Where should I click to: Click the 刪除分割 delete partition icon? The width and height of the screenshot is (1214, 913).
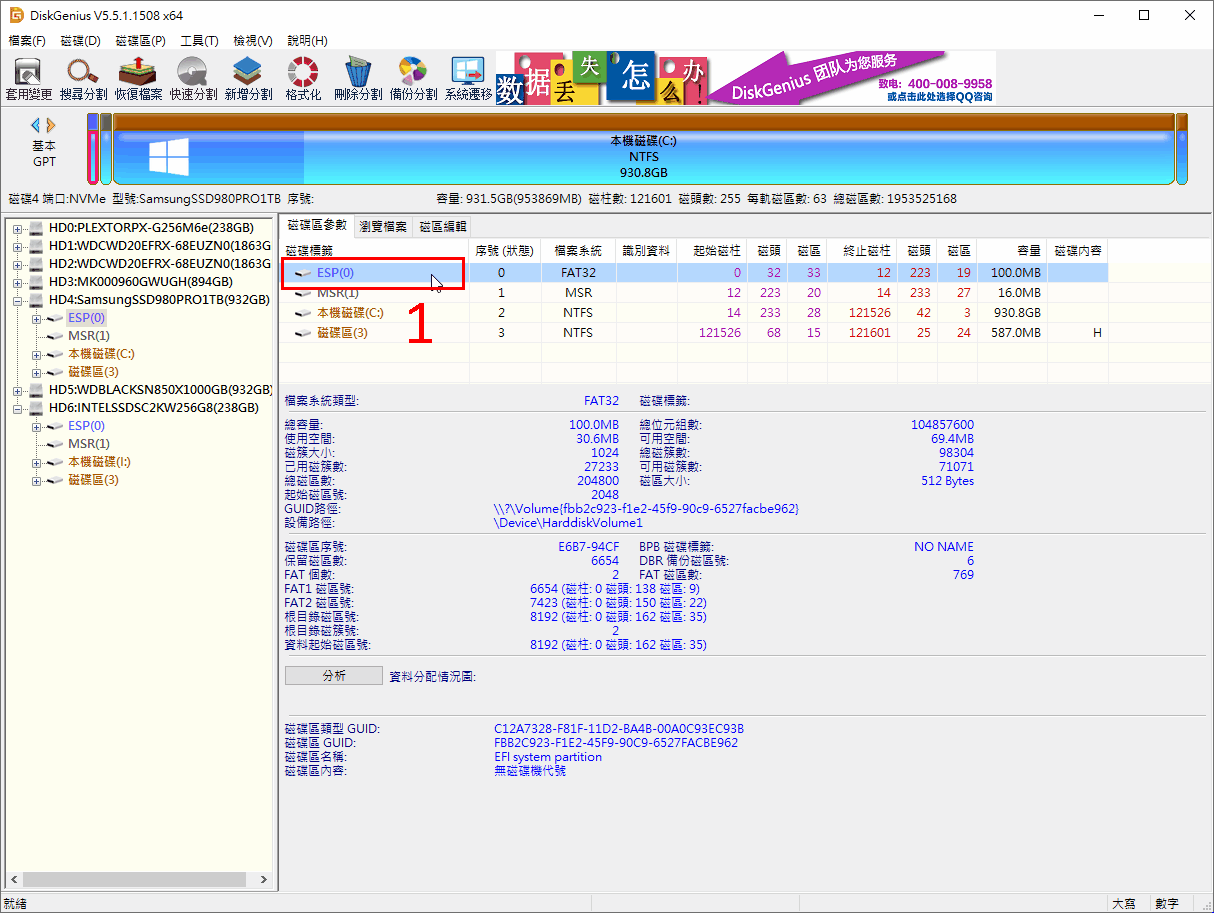pyautogui.click(x=358, y=80)
